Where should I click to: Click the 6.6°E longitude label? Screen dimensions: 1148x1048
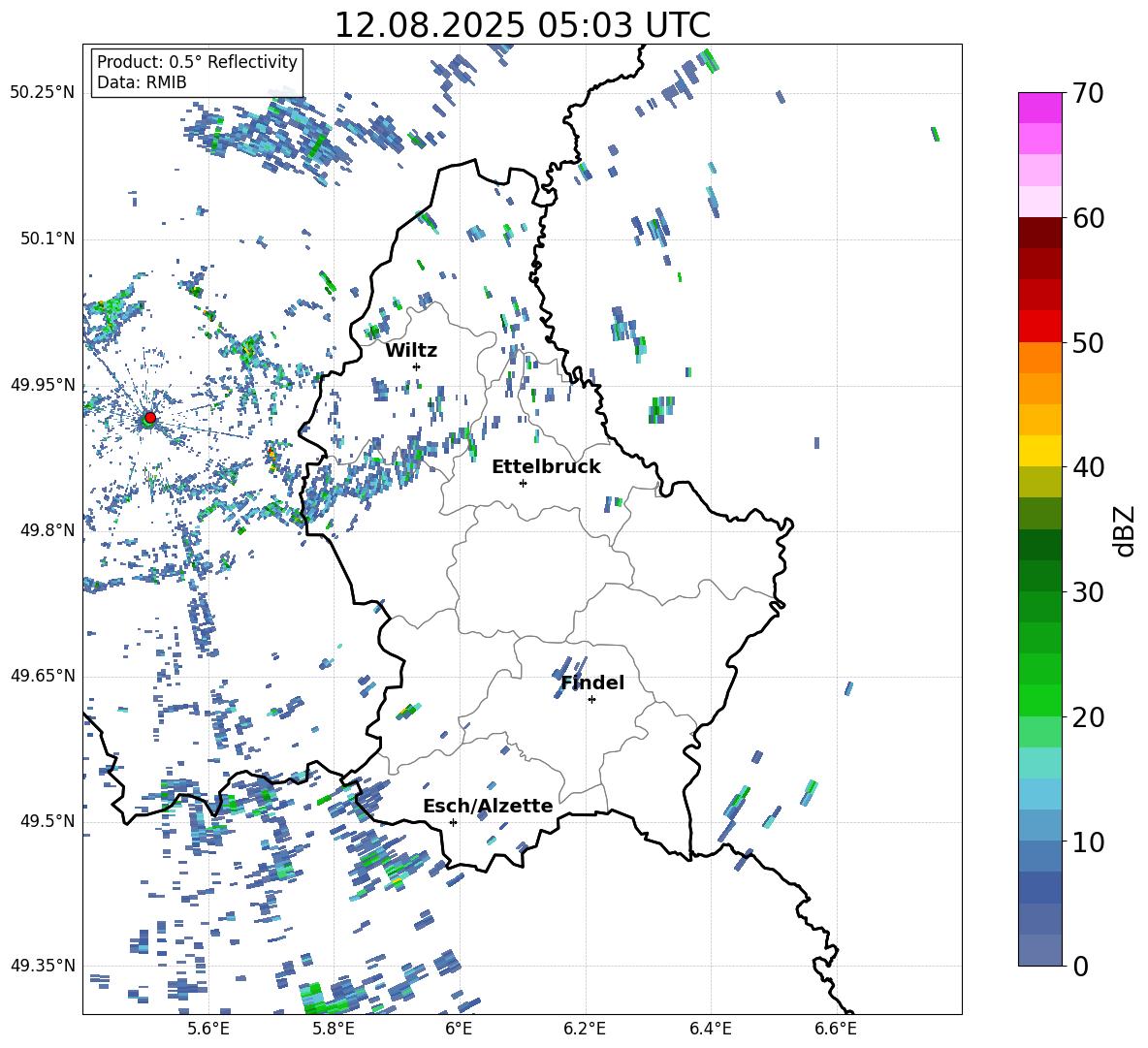tap(836, 1029)
